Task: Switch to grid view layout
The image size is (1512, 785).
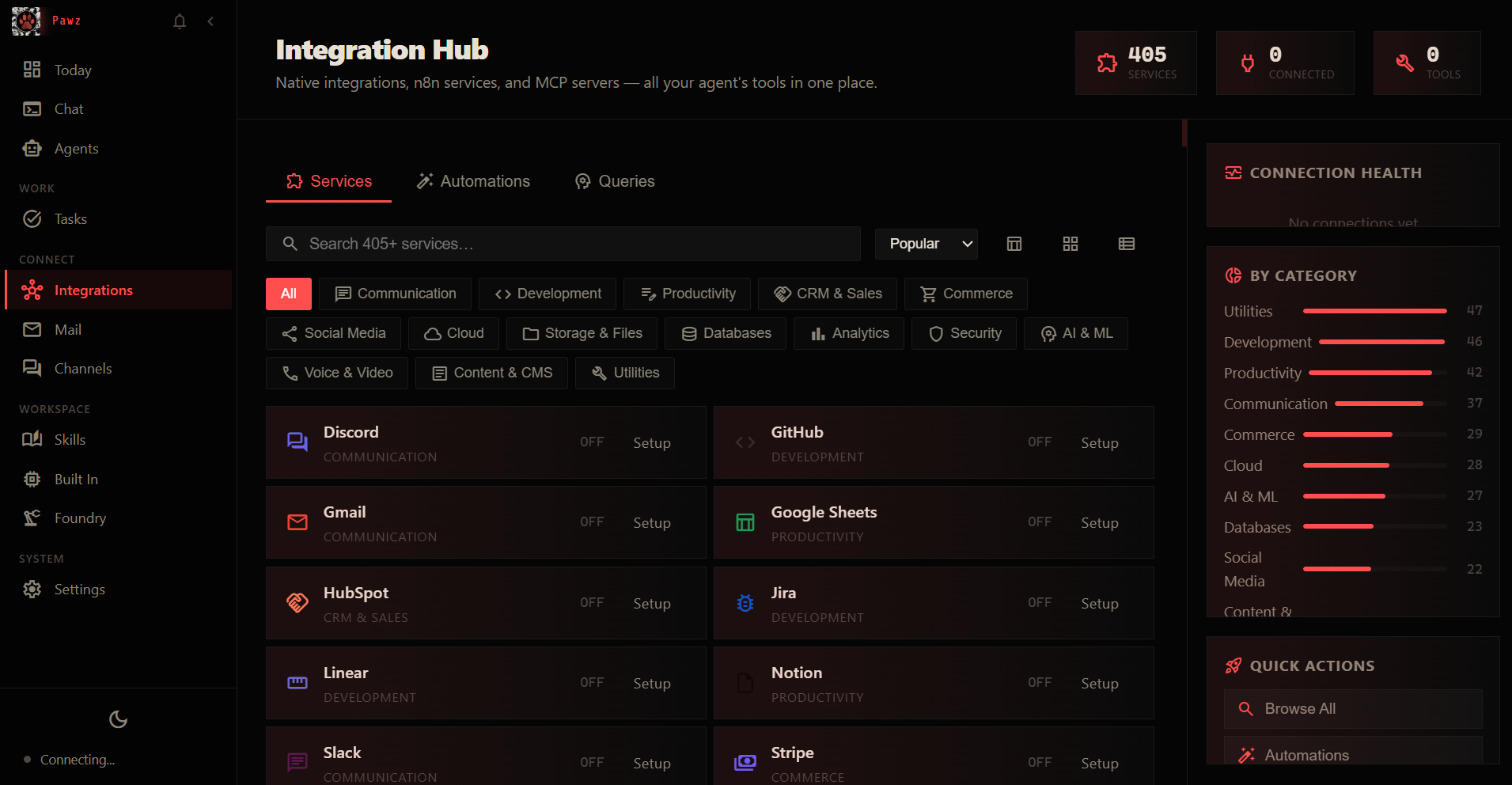Action: (1071, 244)
